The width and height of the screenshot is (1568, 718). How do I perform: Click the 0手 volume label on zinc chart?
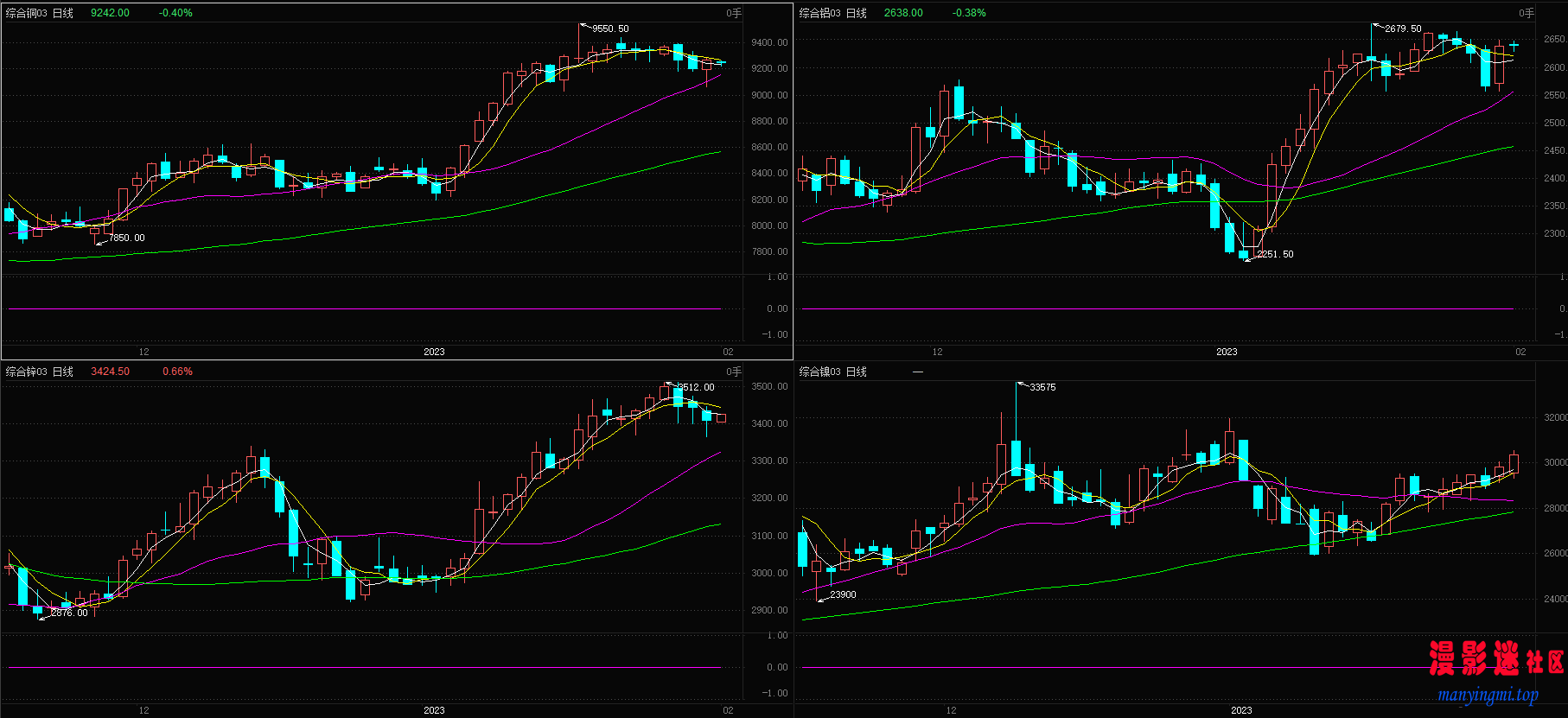click(734, 372)
